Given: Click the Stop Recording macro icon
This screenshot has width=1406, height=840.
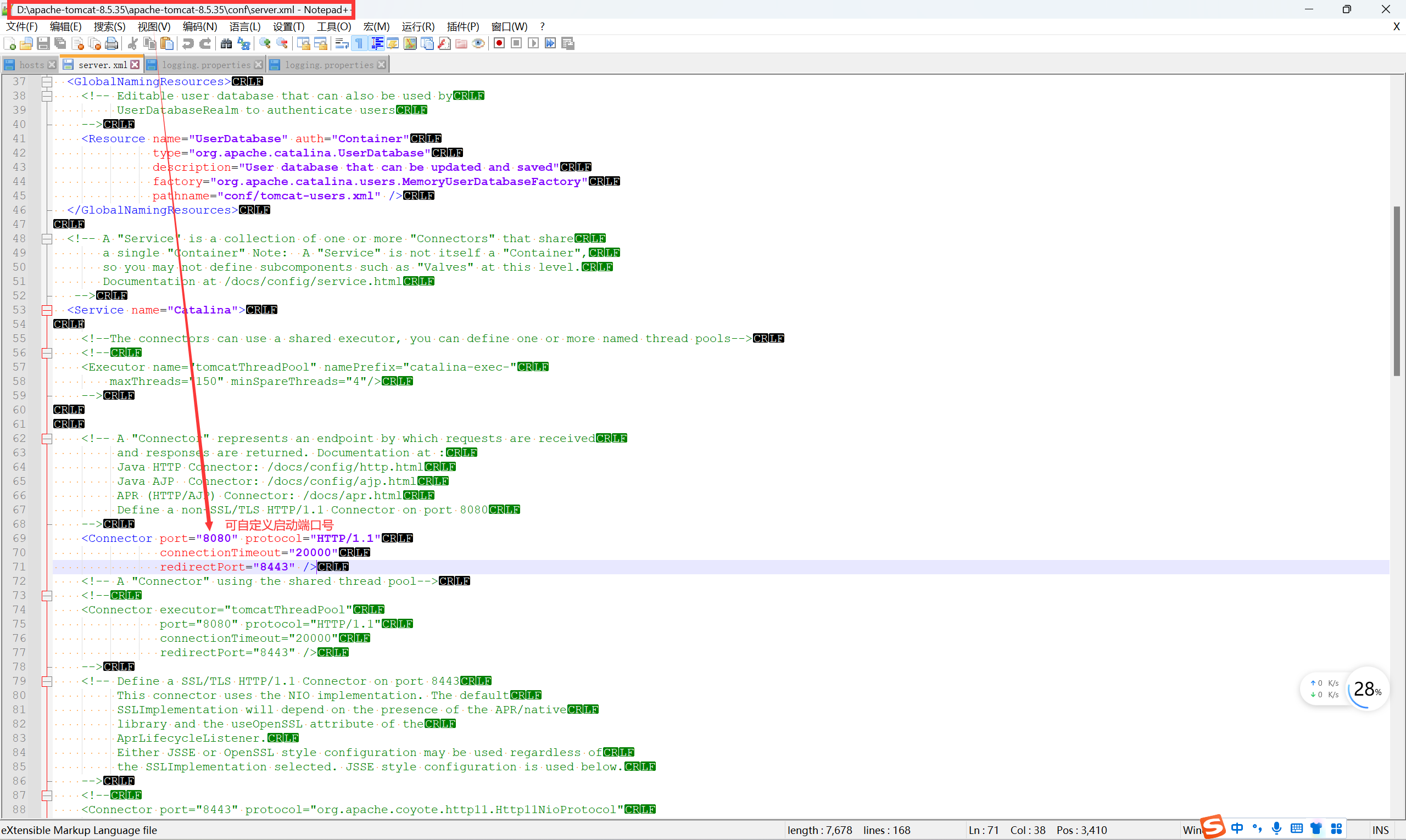Looking at the screenshot, I should (516, 43).
